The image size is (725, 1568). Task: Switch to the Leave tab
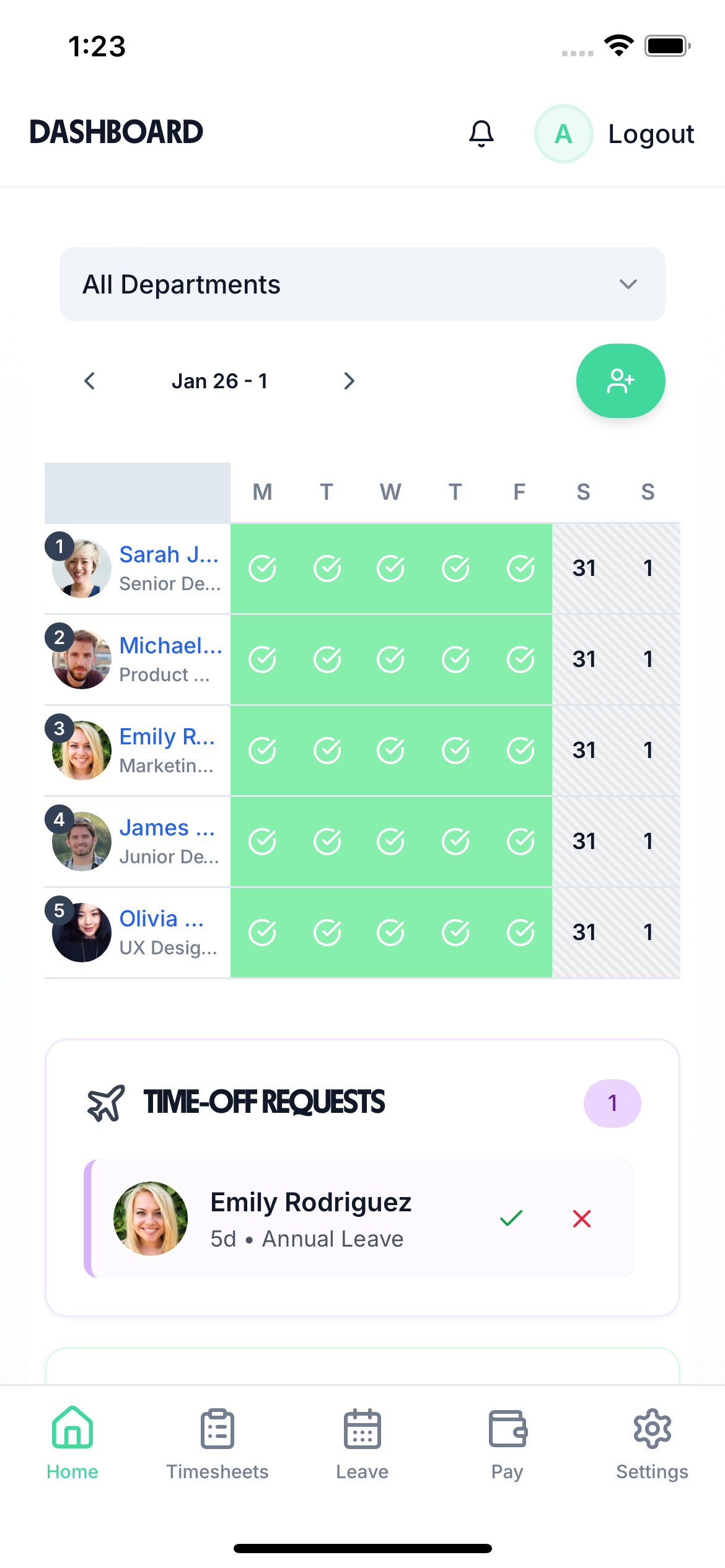pyautogui.click(x=362, y=1444)
